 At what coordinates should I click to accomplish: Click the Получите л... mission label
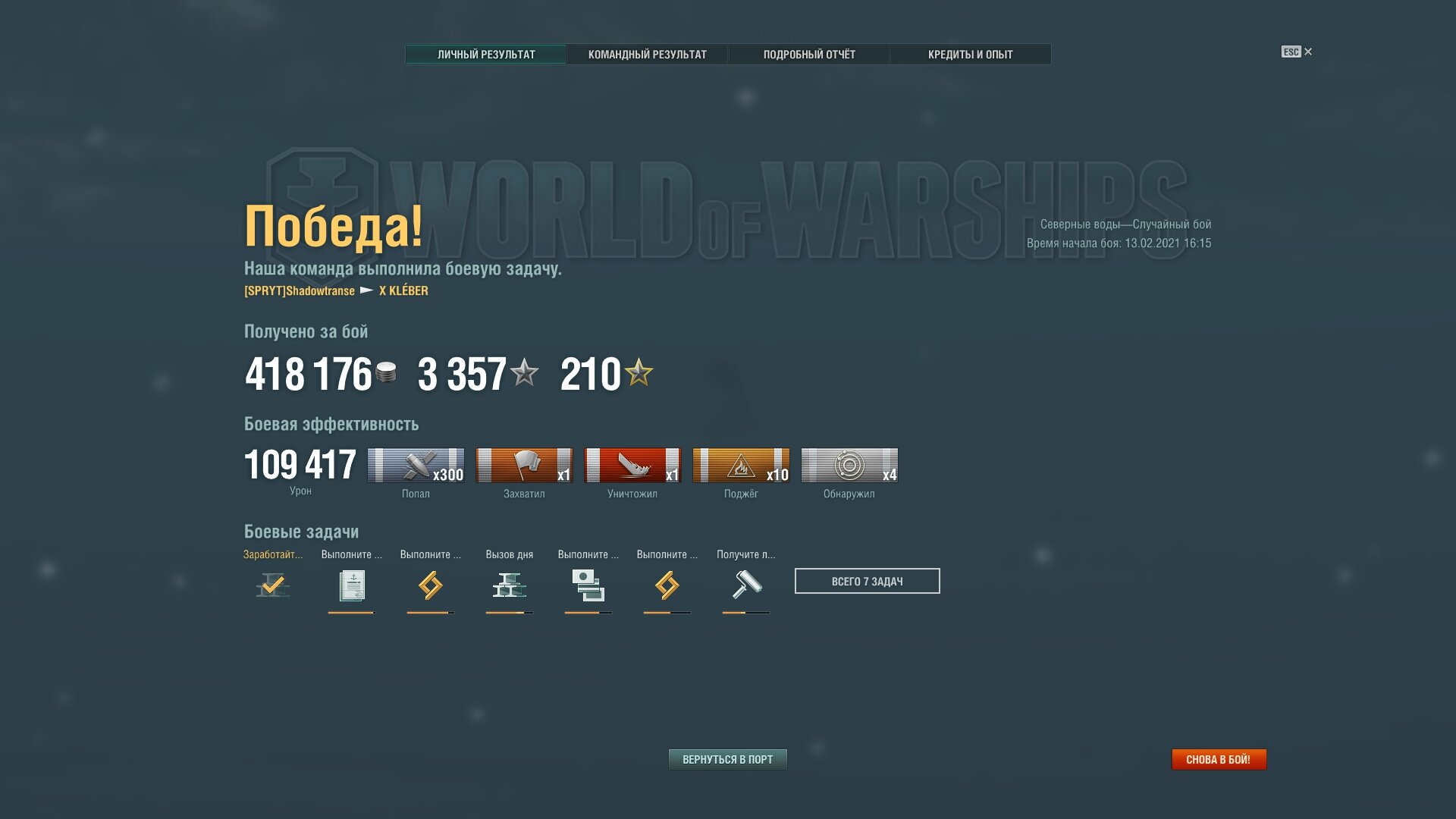(746, 554)
